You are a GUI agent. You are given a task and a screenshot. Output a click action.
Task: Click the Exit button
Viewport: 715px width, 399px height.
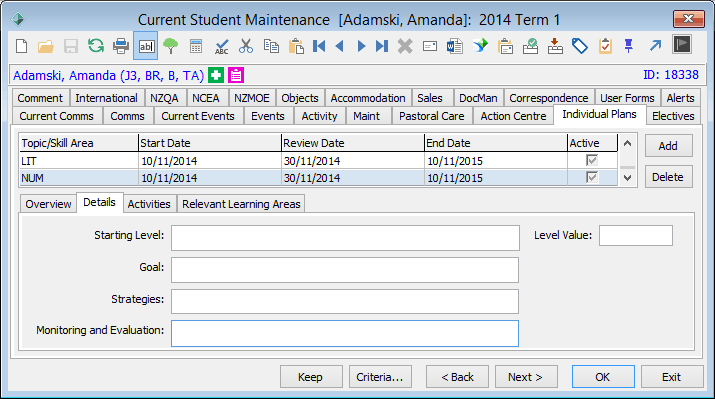[672, 377]
